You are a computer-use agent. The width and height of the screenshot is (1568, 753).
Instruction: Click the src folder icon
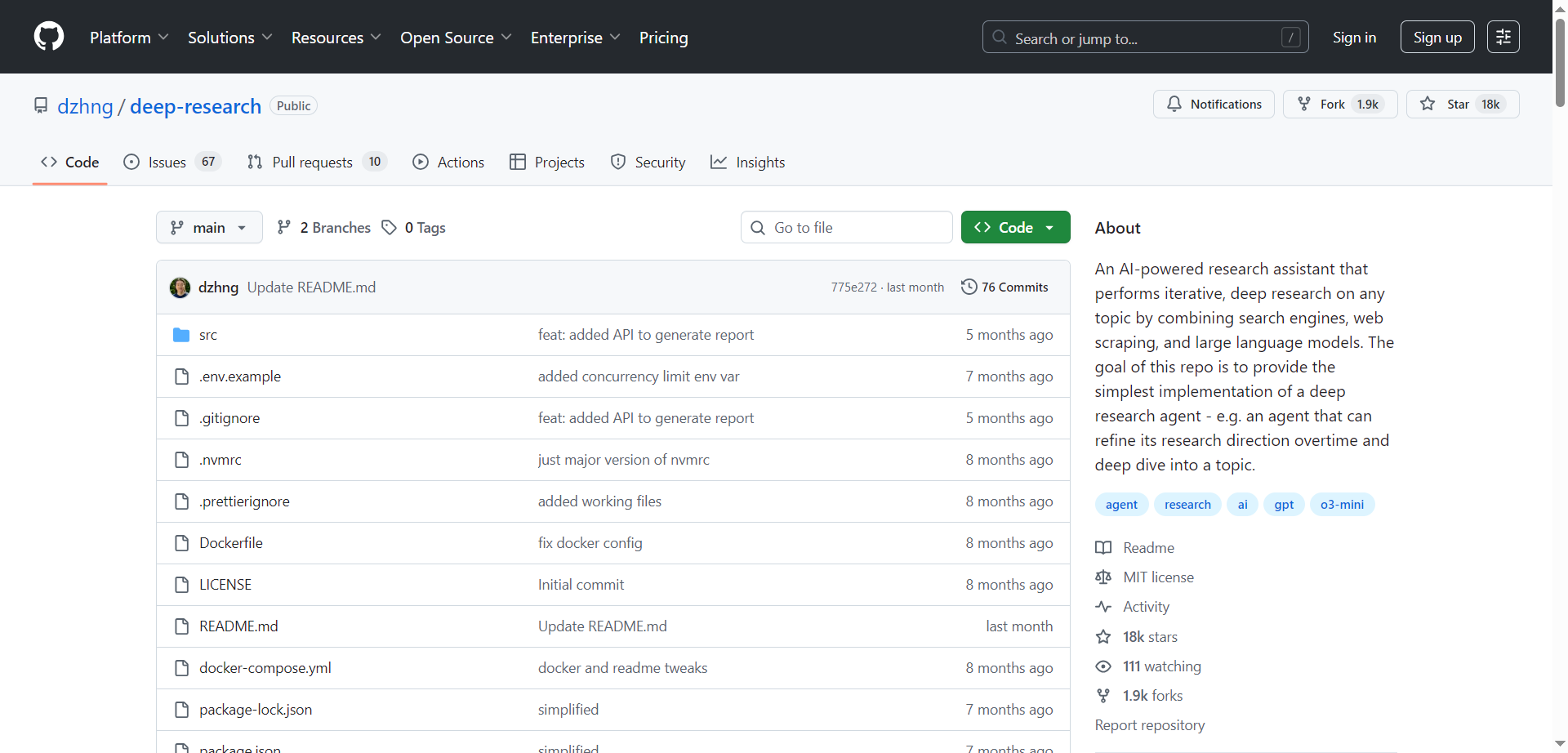point(181,335)
